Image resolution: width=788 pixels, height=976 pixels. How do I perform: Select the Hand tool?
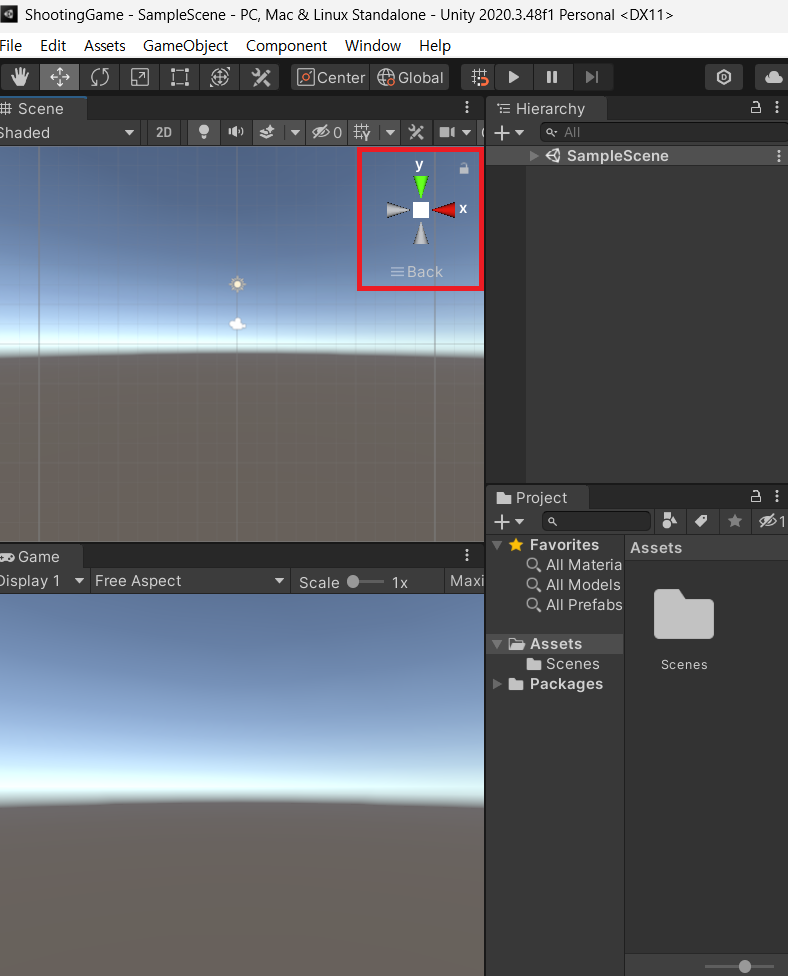coord(20,77)
